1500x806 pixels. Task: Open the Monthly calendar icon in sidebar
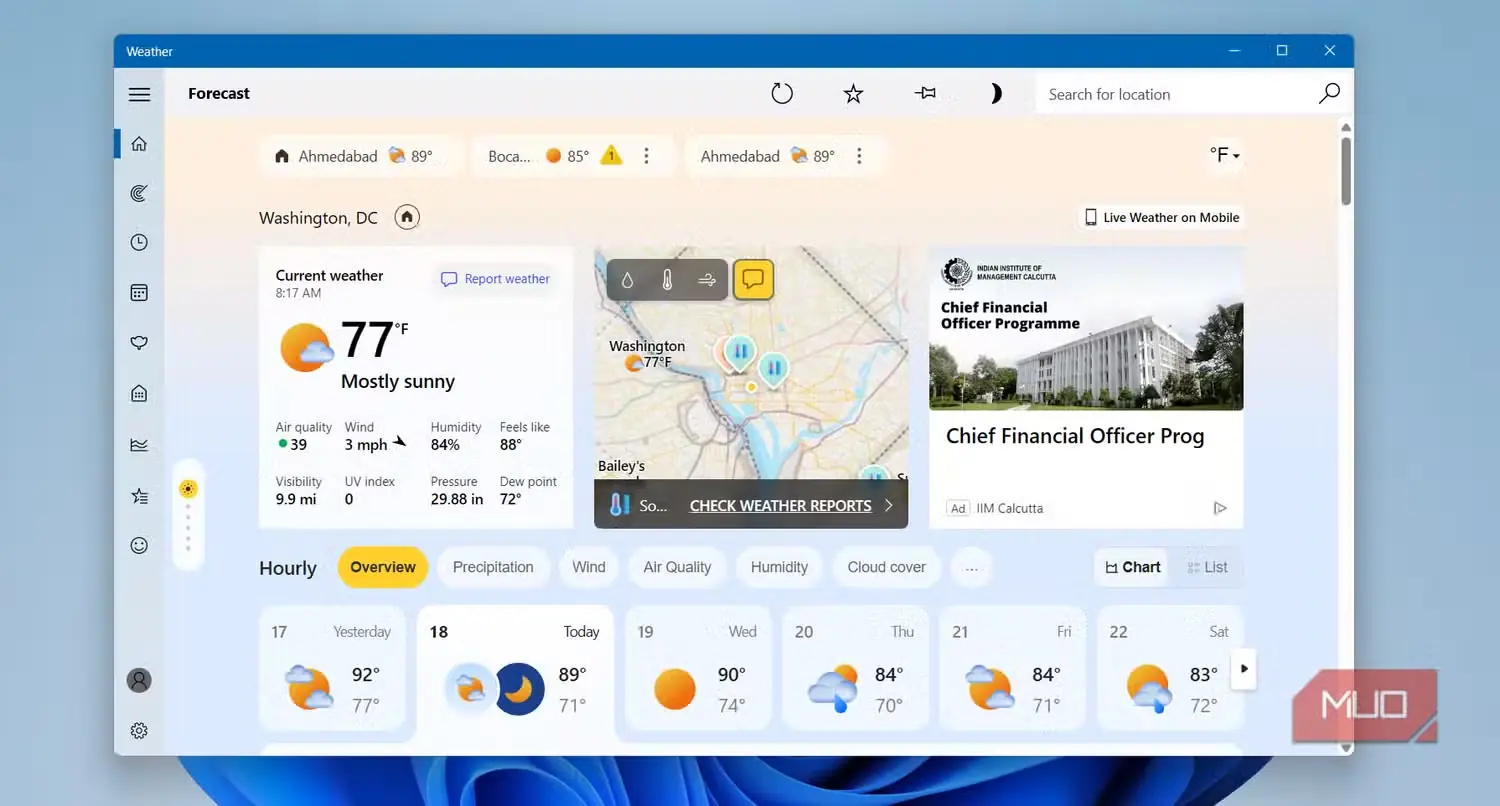pyautogui.click(x=139, y=293)
